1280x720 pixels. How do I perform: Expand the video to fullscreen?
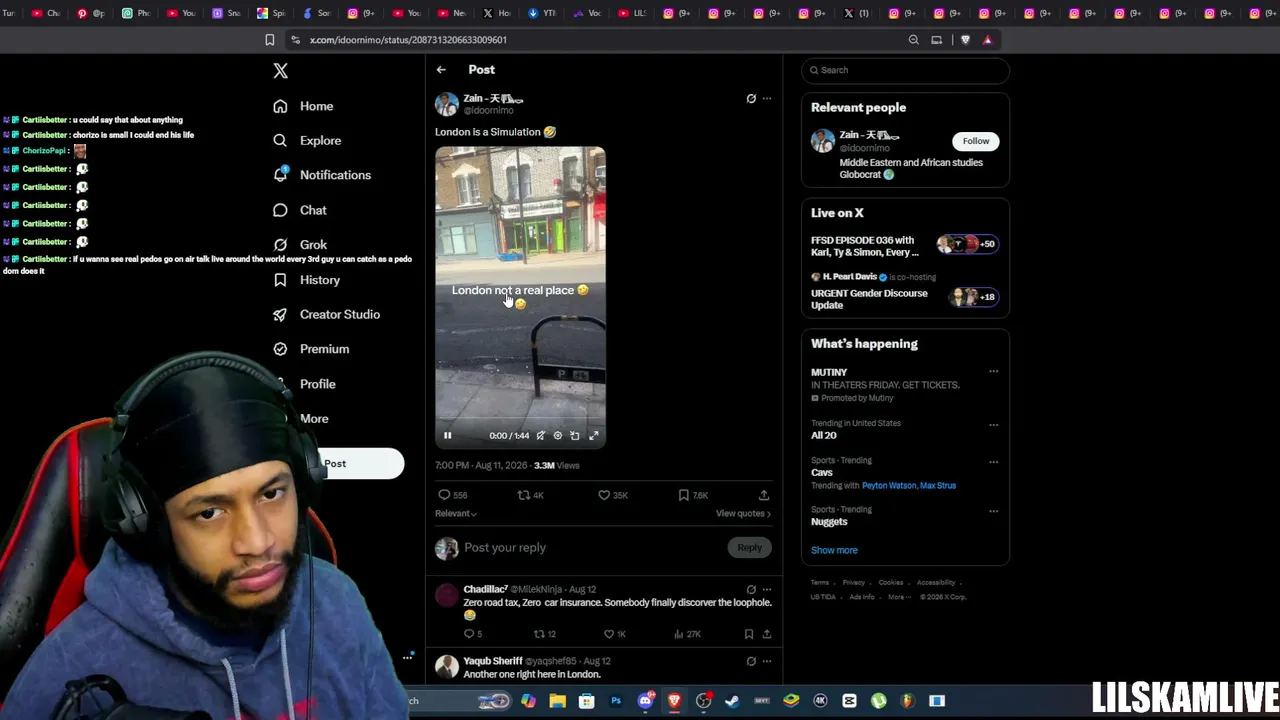point(594,435)
